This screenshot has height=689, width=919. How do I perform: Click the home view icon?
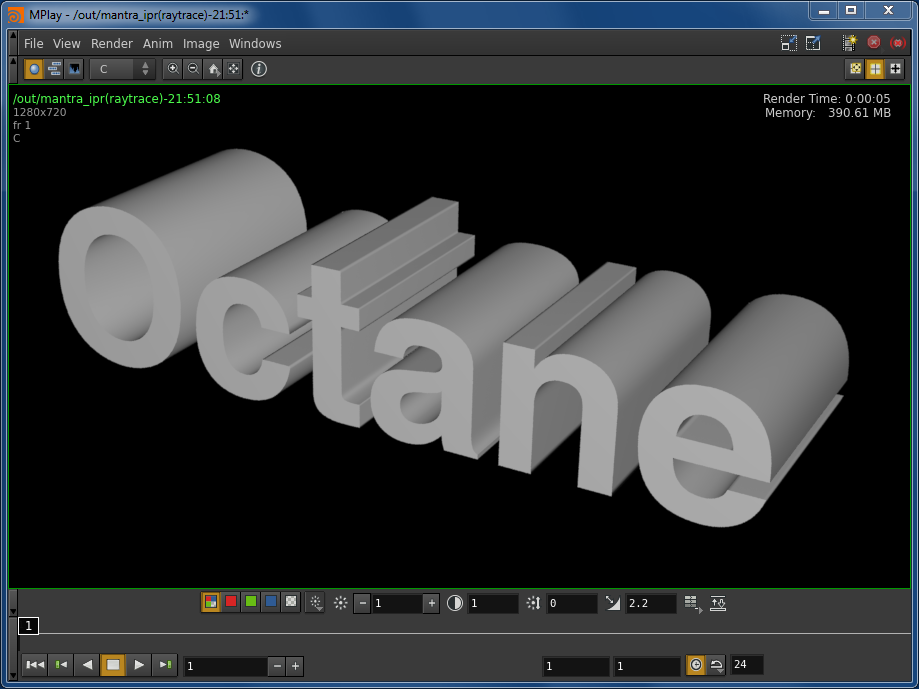213,69
